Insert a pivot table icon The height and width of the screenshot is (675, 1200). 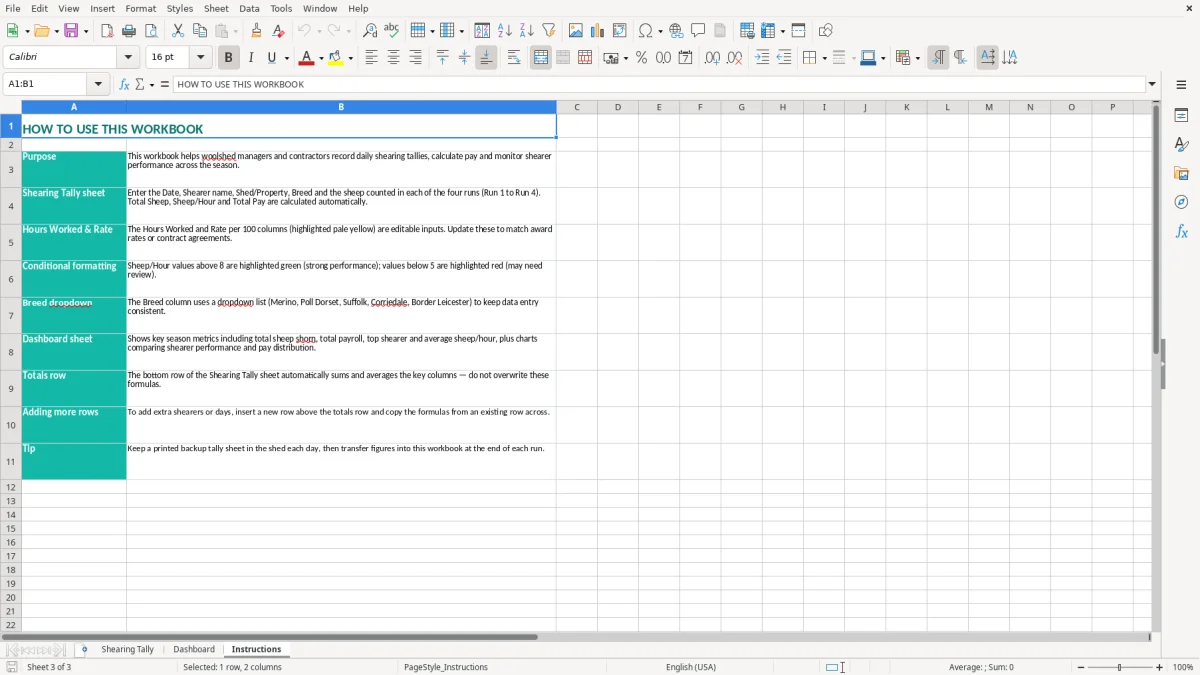[620, 31]
